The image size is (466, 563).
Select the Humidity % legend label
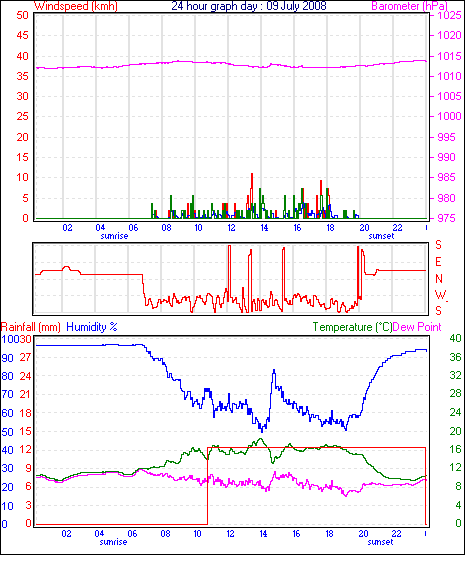coord(92,327)
